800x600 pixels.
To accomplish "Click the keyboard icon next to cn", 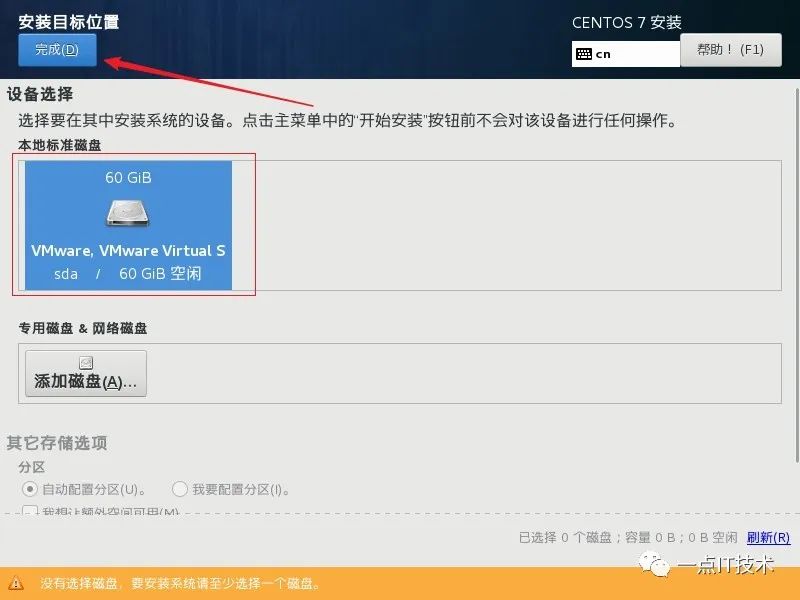I will [584, 54].
